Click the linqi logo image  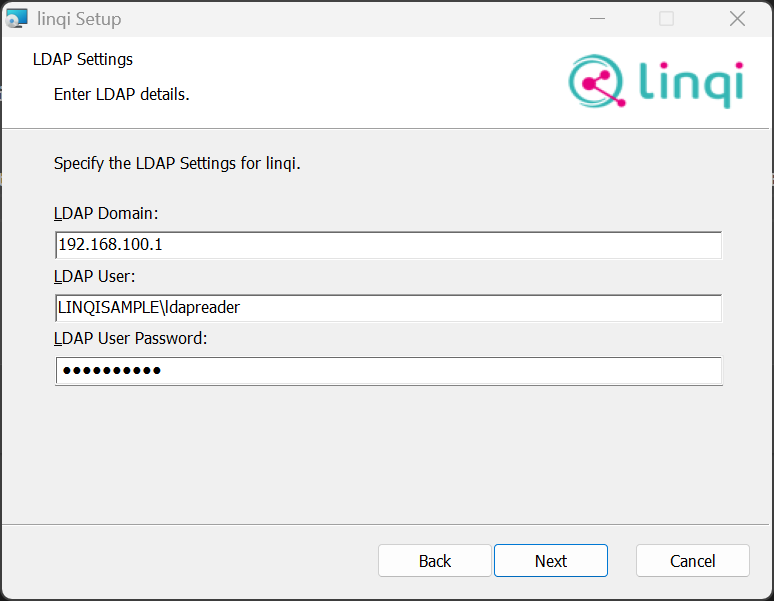coord(656,81)
